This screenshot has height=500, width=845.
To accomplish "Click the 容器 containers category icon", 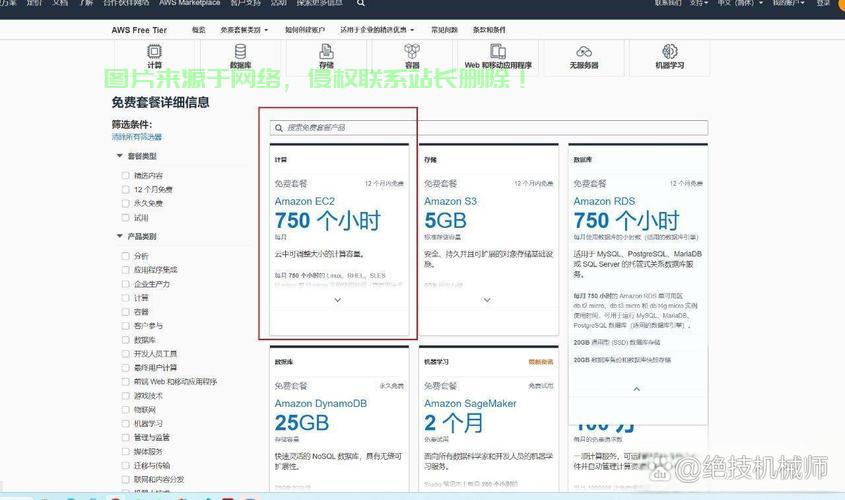I will point(412,52).
